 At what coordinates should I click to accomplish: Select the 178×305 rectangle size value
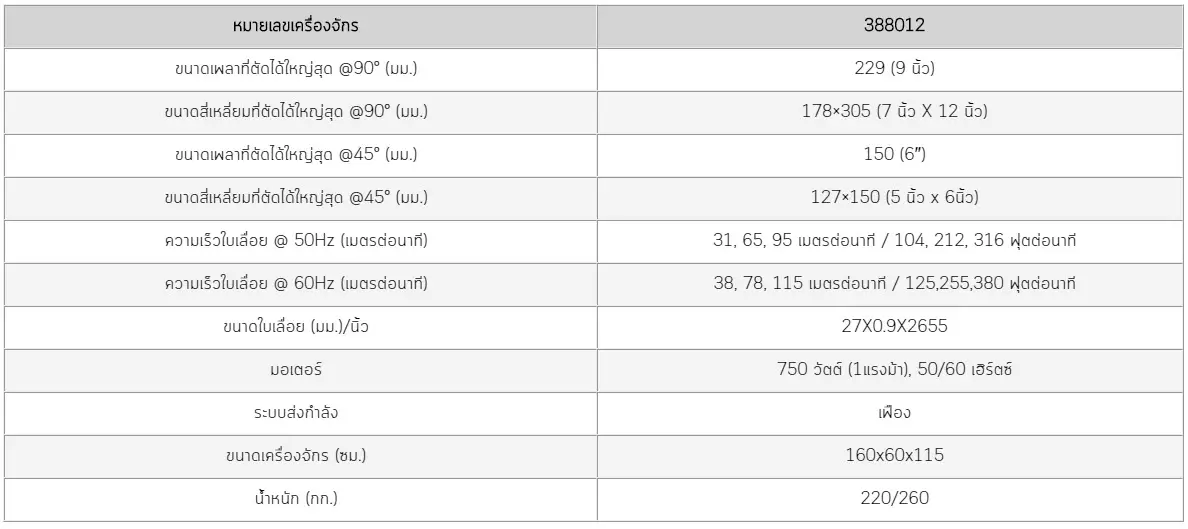pyautogui.click(x=894, y=112)
